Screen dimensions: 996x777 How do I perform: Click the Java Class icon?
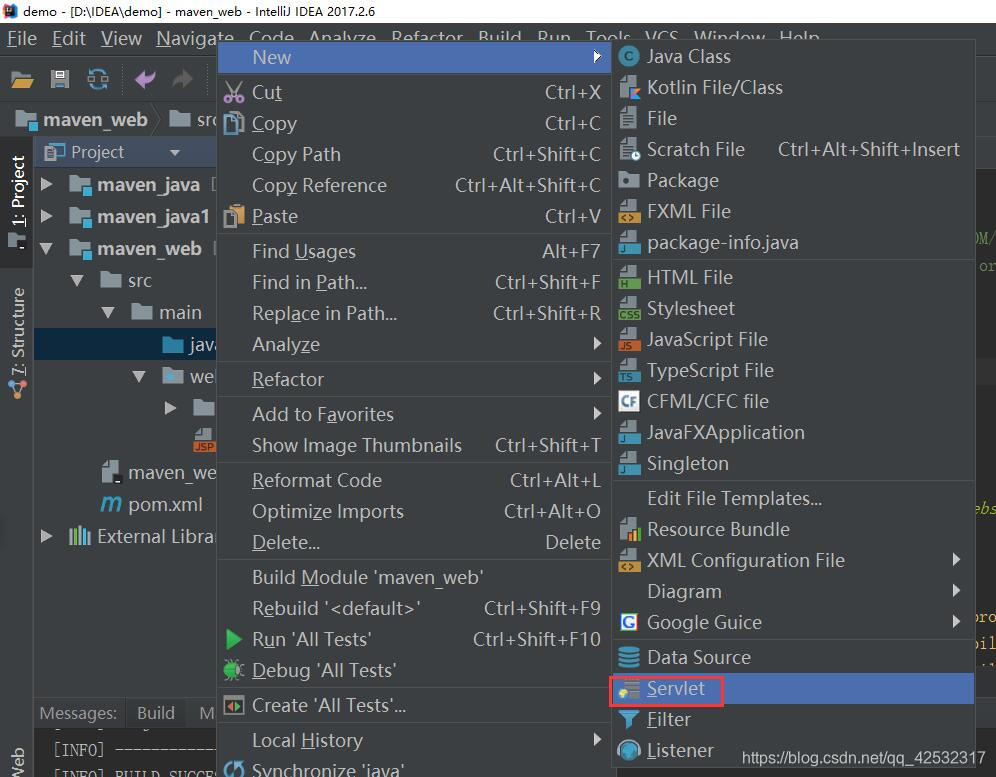click(629, 57)
